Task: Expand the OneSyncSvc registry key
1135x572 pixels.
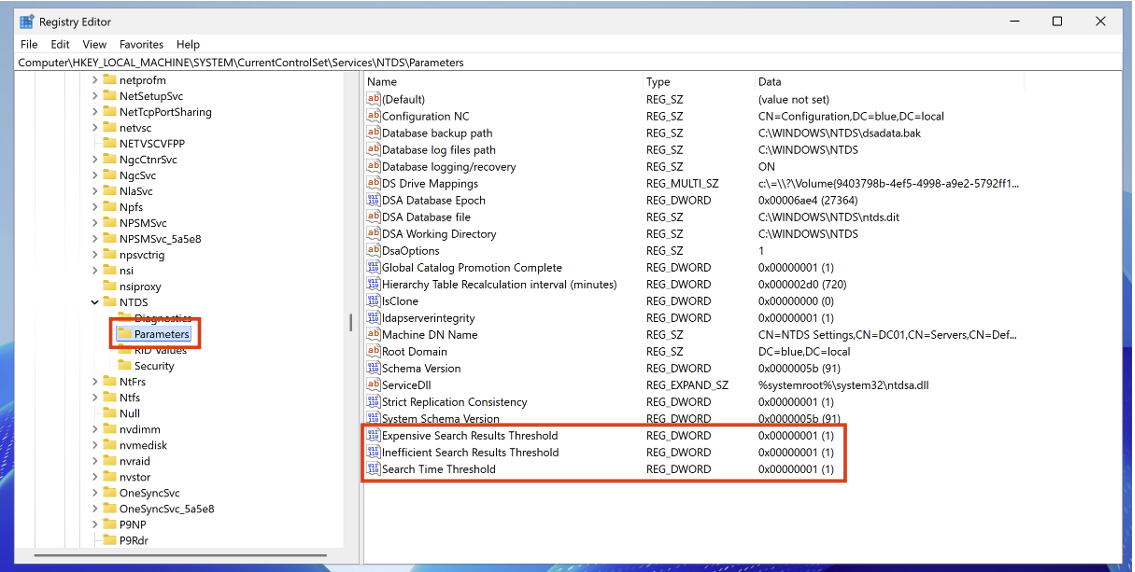Action: (x=95, y=493)
